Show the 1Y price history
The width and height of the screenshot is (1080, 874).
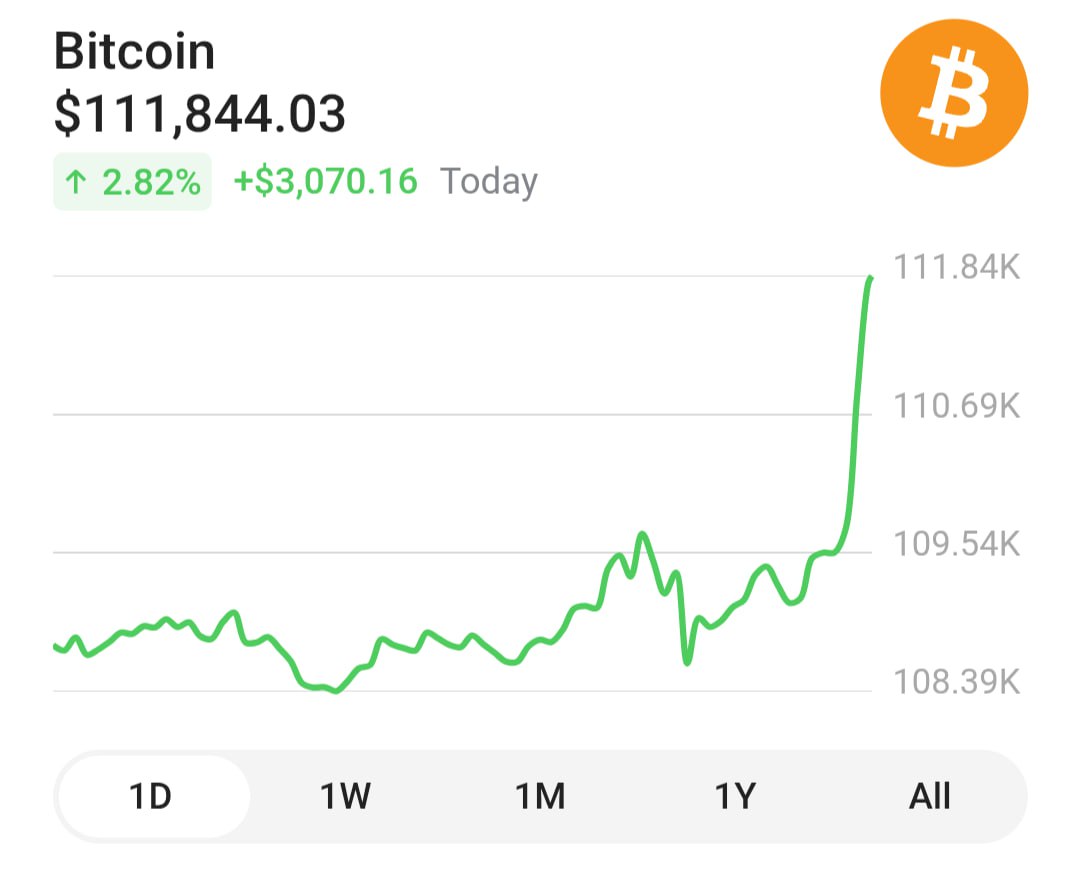click(x=735, y=796)
